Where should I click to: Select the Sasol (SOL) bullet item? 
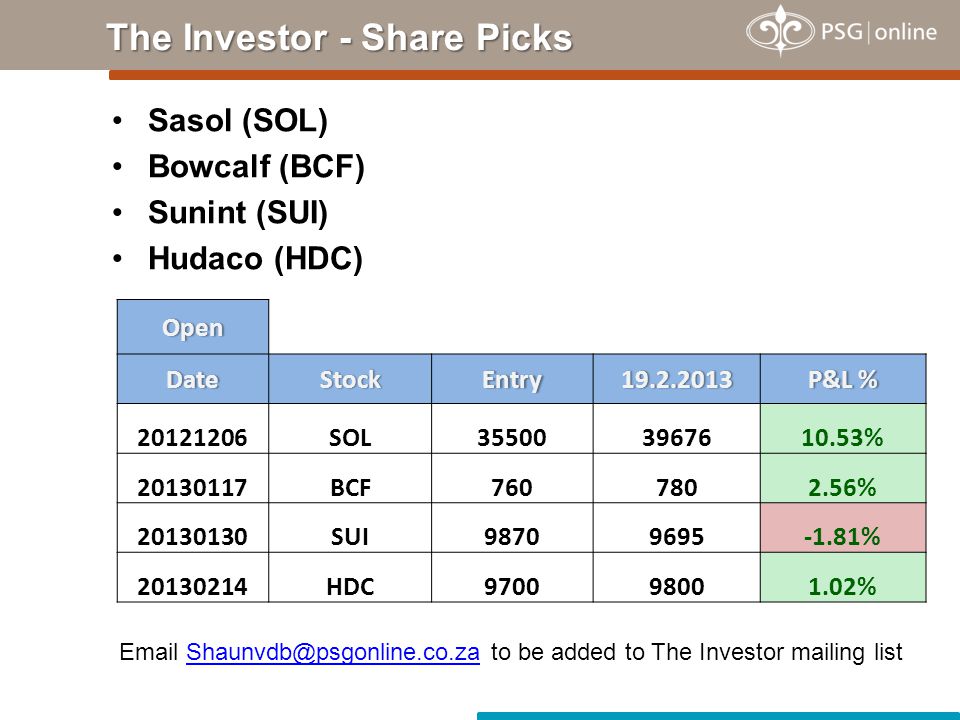pos(238,121)
